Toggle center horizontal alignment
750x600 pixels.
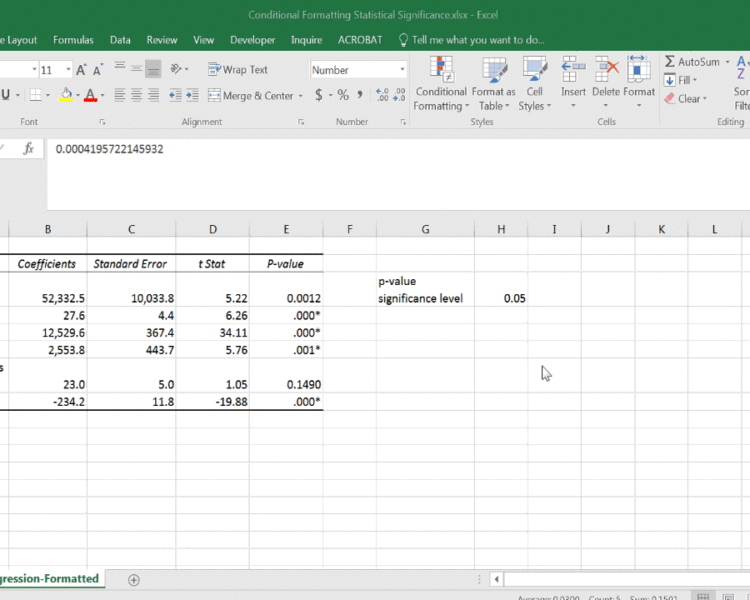[x=136, y=96]
